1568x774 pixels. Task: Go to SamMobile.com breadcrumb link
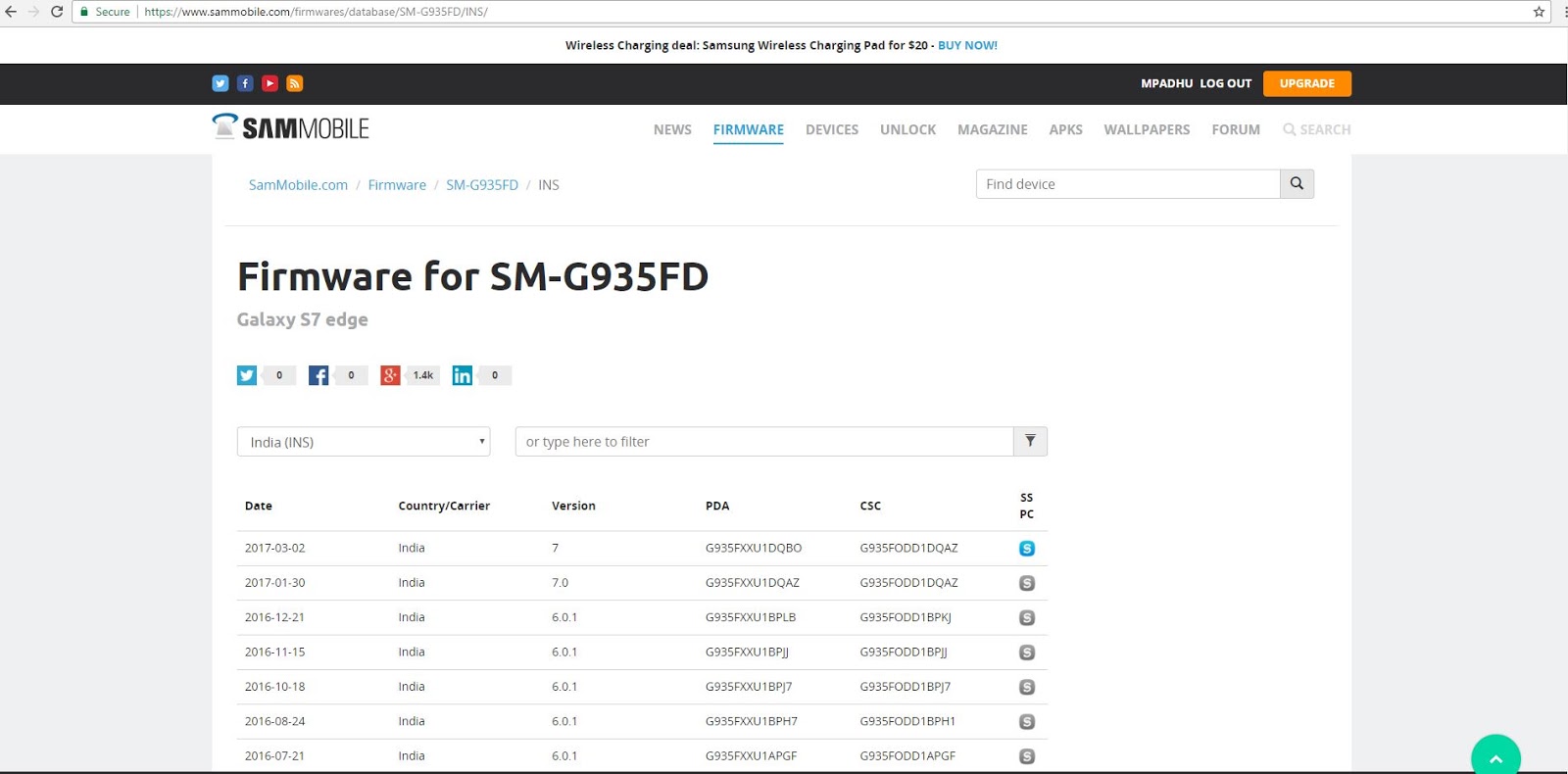298,185
